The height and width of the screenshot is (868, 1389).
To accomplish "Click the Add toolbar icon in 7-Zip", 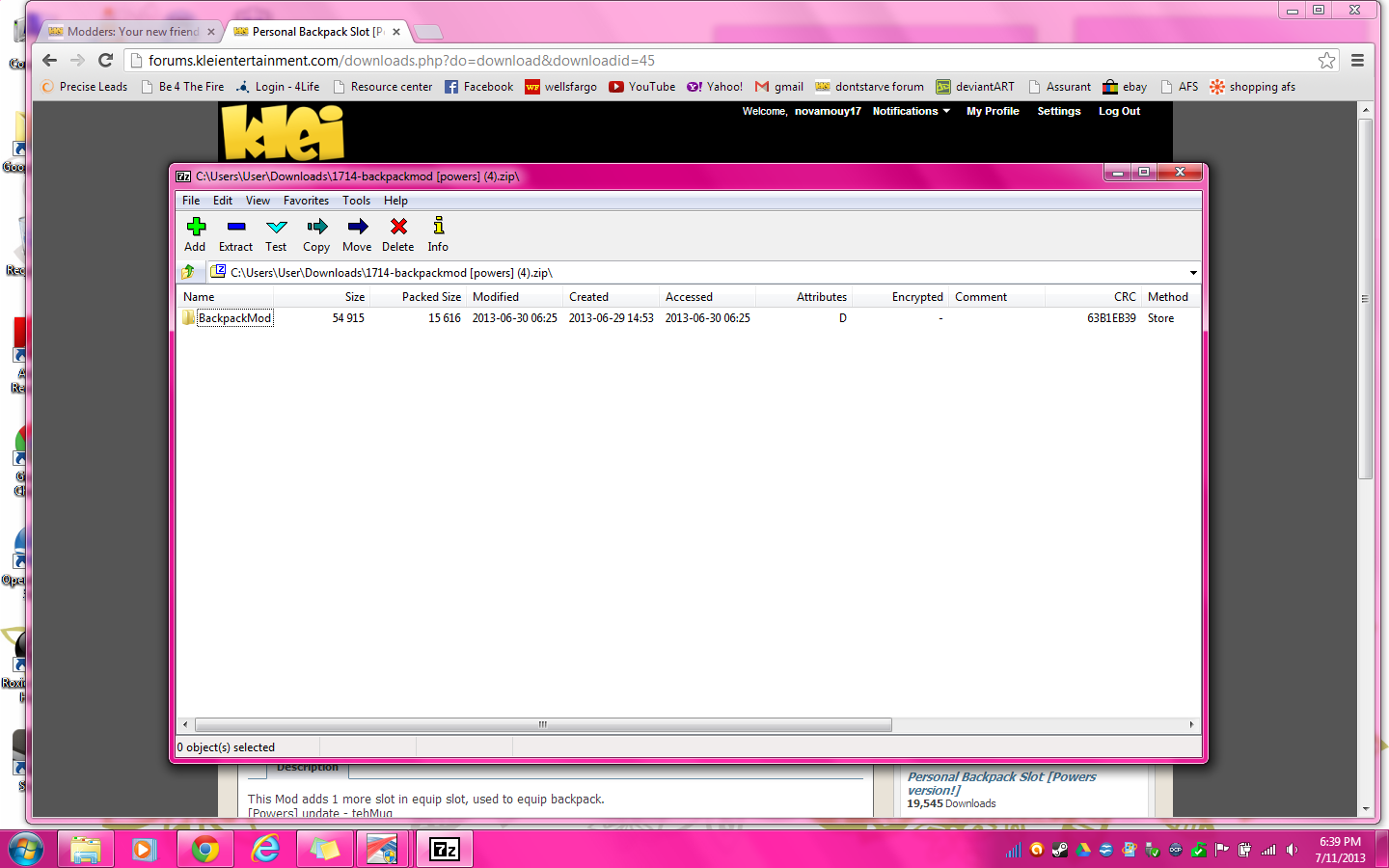I will (196, 227).
